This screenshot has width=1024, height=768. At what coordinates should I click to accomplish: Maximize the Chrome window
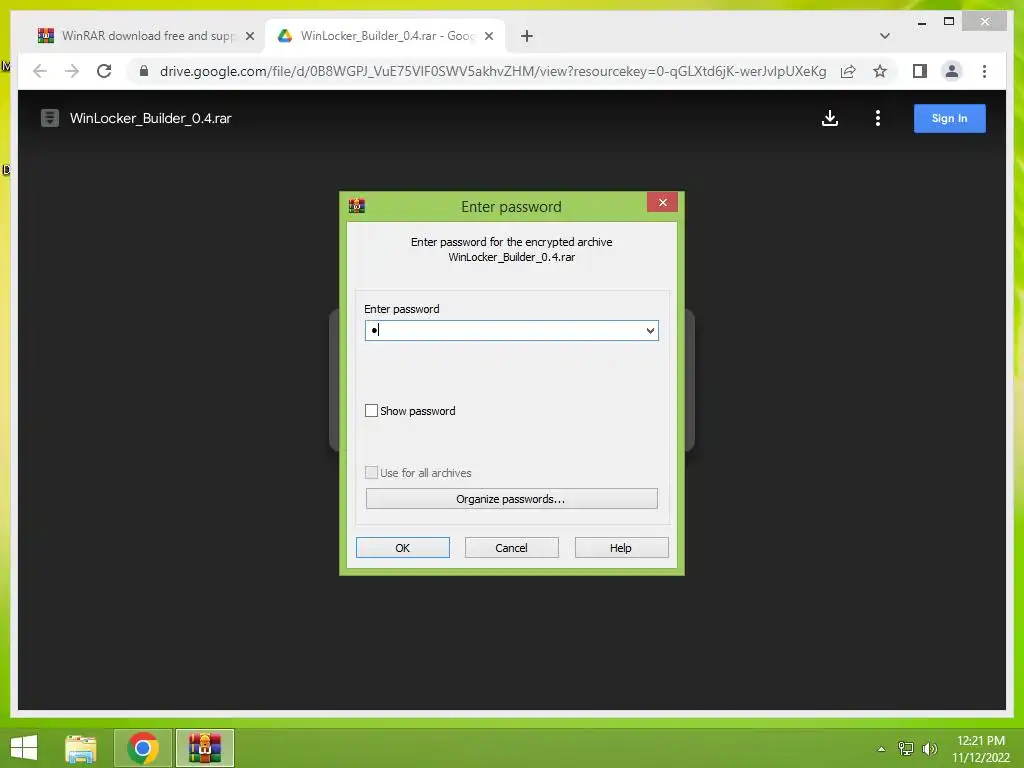click(949, 22)
